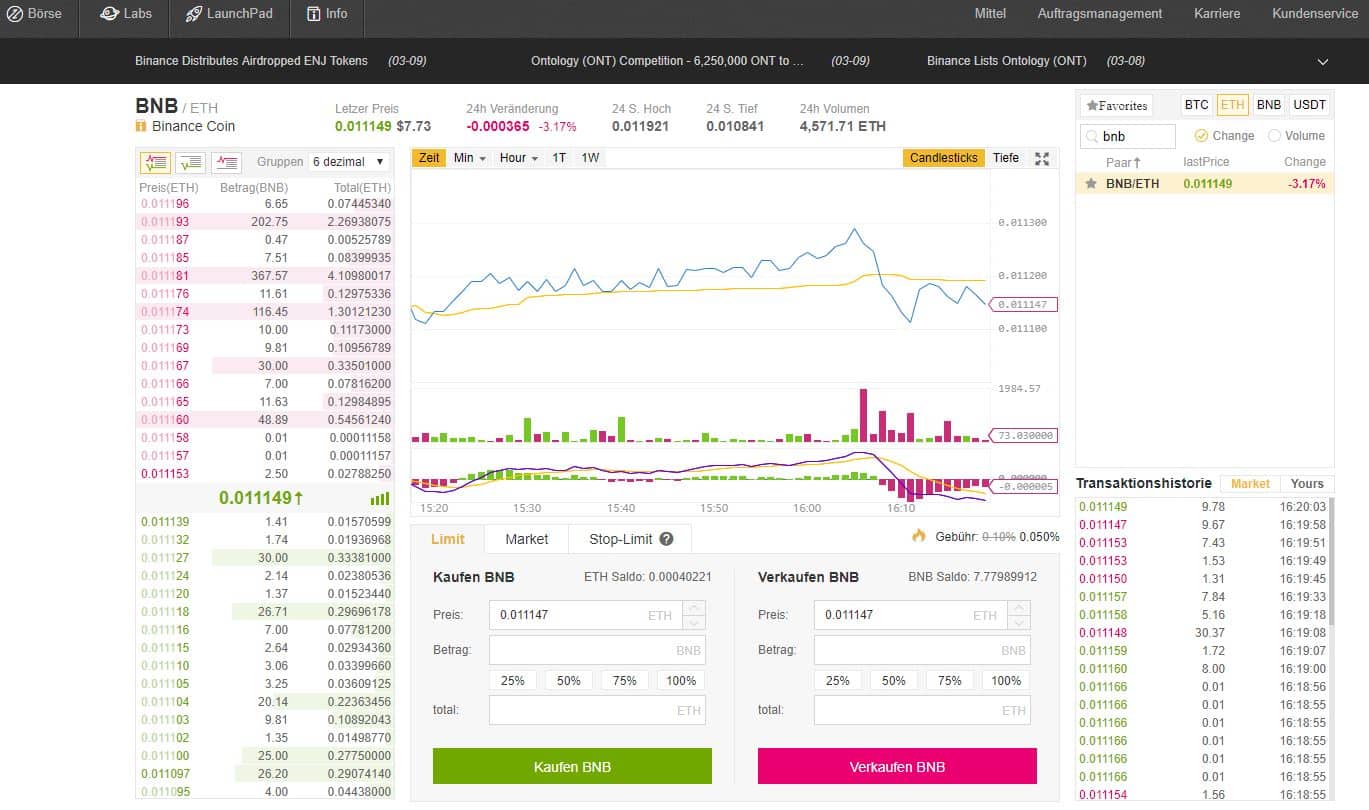The width and height of the screenshot is (1369, 810).
Task: Toggle favorite star for BNB/ETH pair
Action: click(1091, 184)
